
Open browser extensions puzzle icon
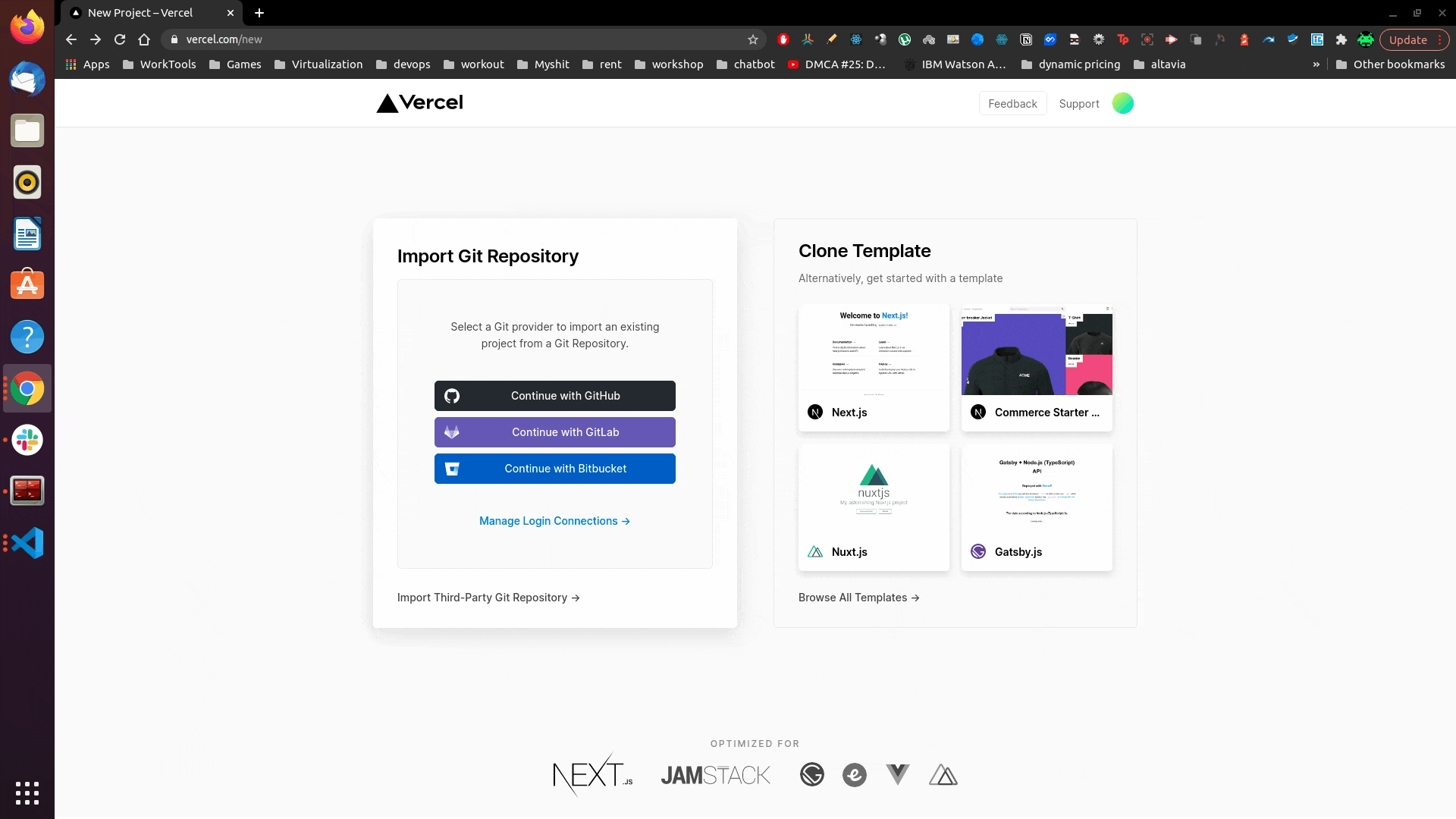(1341, 39)
